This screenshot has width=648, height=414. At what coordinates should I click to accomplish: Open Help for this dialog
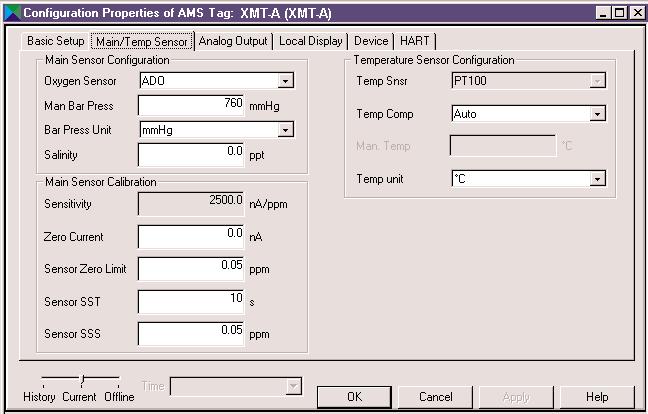(597, 397)
